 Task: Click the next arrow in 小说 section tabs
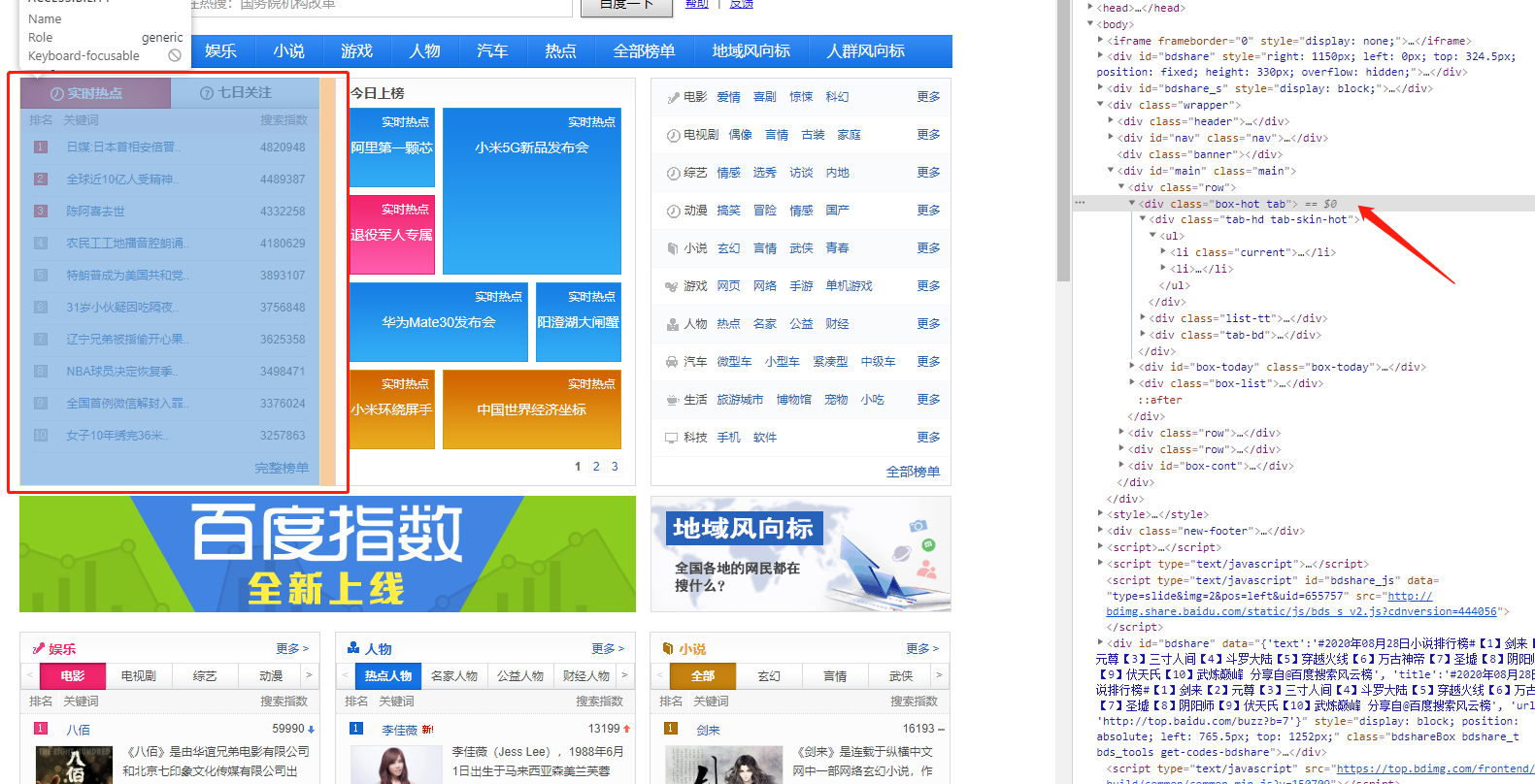[x=939, y=675]
